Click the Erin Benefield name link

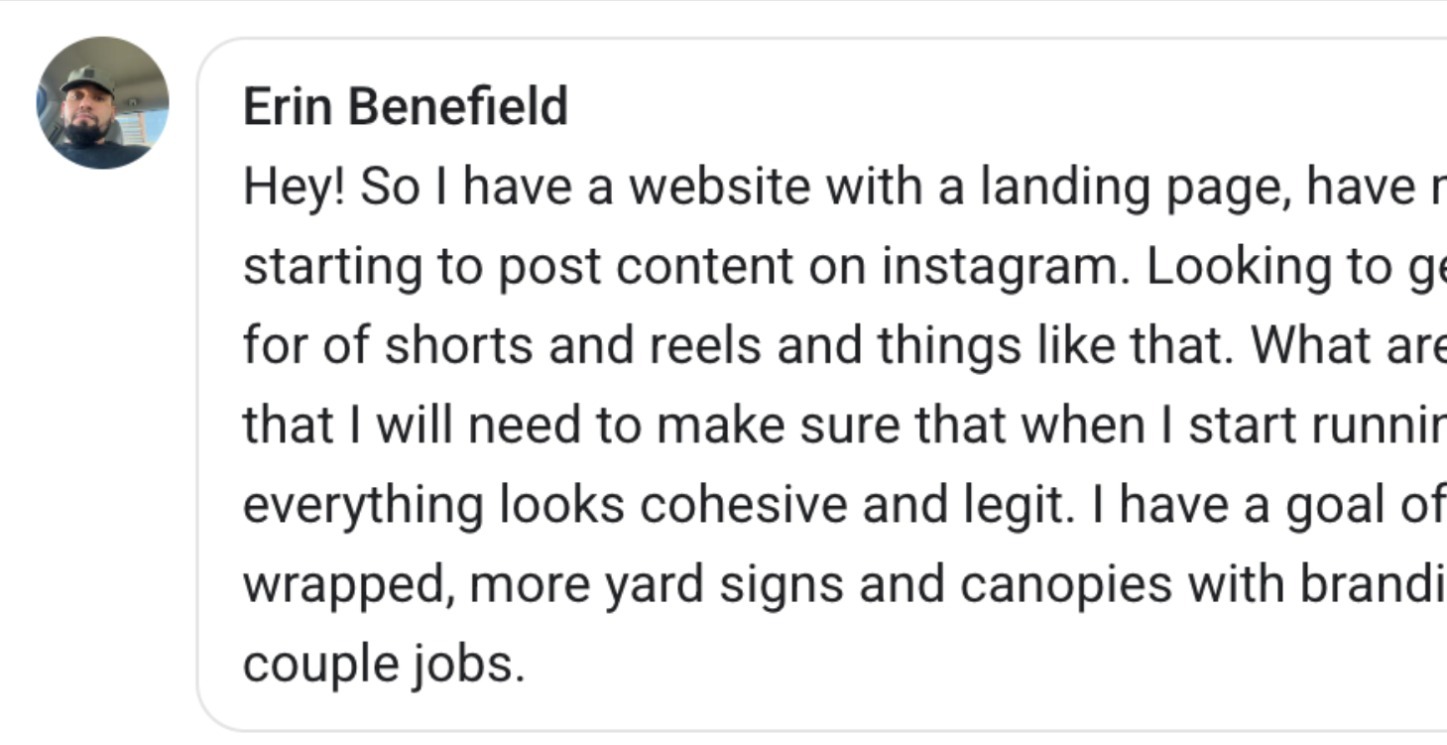tap(405, 106)
